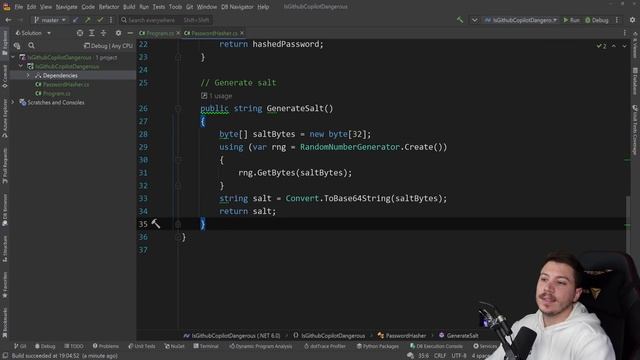Click the inspection check mark widget in the editor corner
This screenshot has width=640, height=360.
[x=602, y=46]
